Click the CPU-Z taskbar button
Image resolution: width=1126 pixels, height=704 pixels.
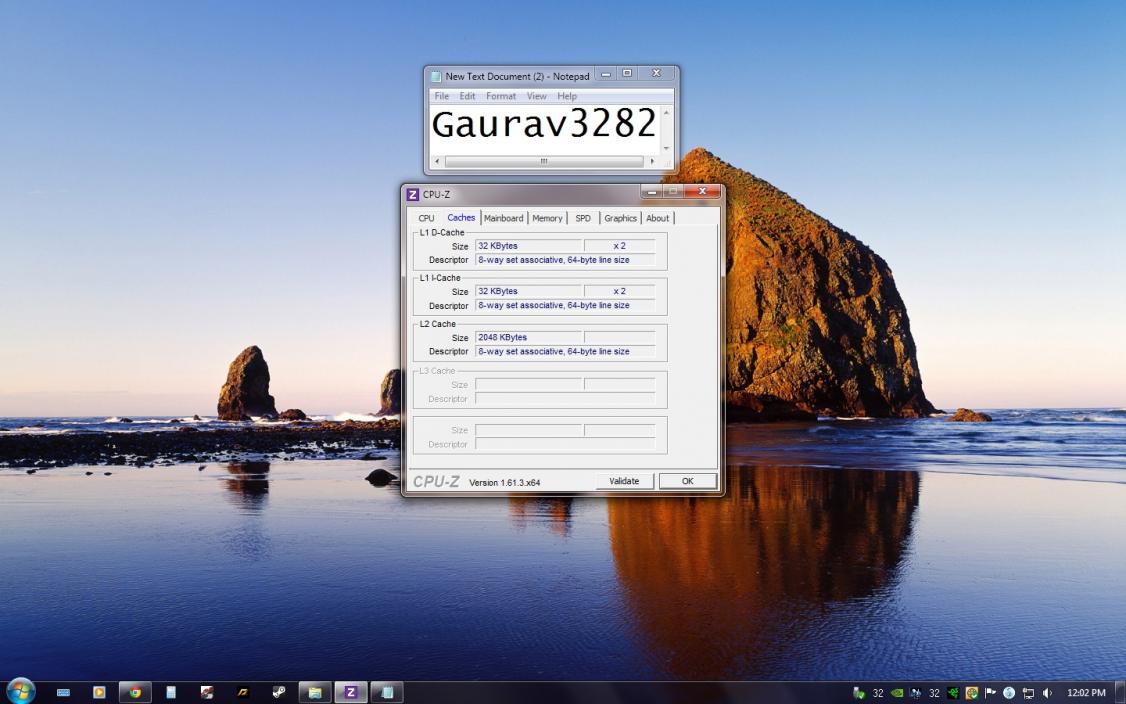coord(350,693)
